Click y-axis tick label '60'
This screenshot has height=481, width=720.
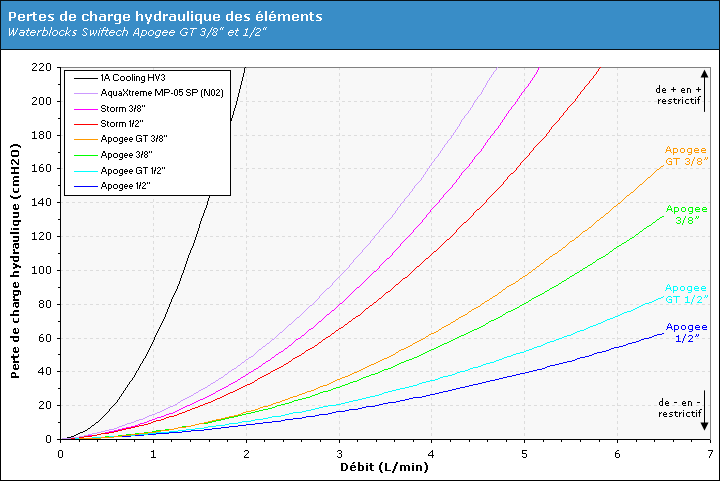(45, 338)
